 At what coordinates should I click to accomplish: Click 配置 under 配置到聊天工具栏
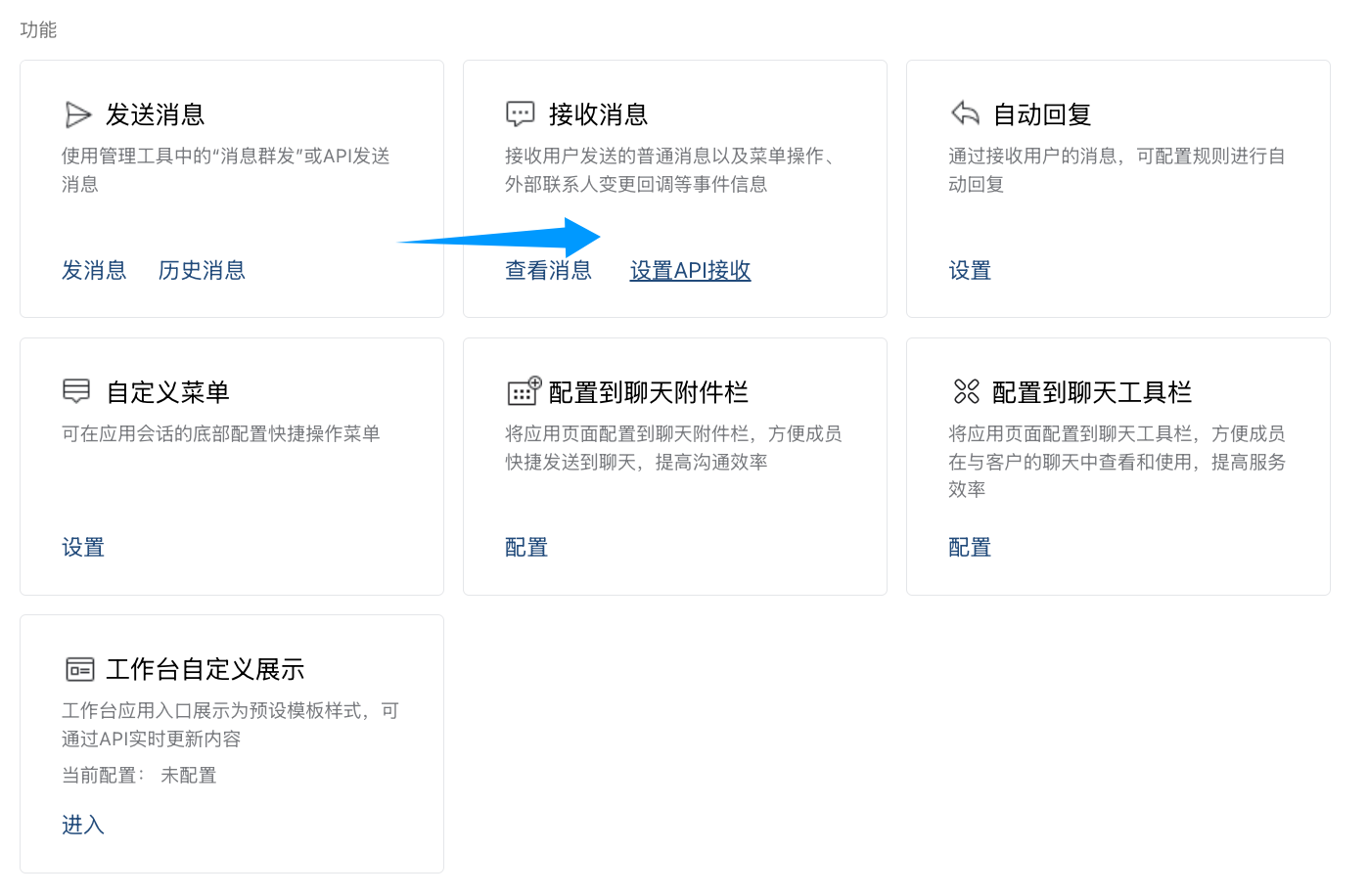point(970,547)
